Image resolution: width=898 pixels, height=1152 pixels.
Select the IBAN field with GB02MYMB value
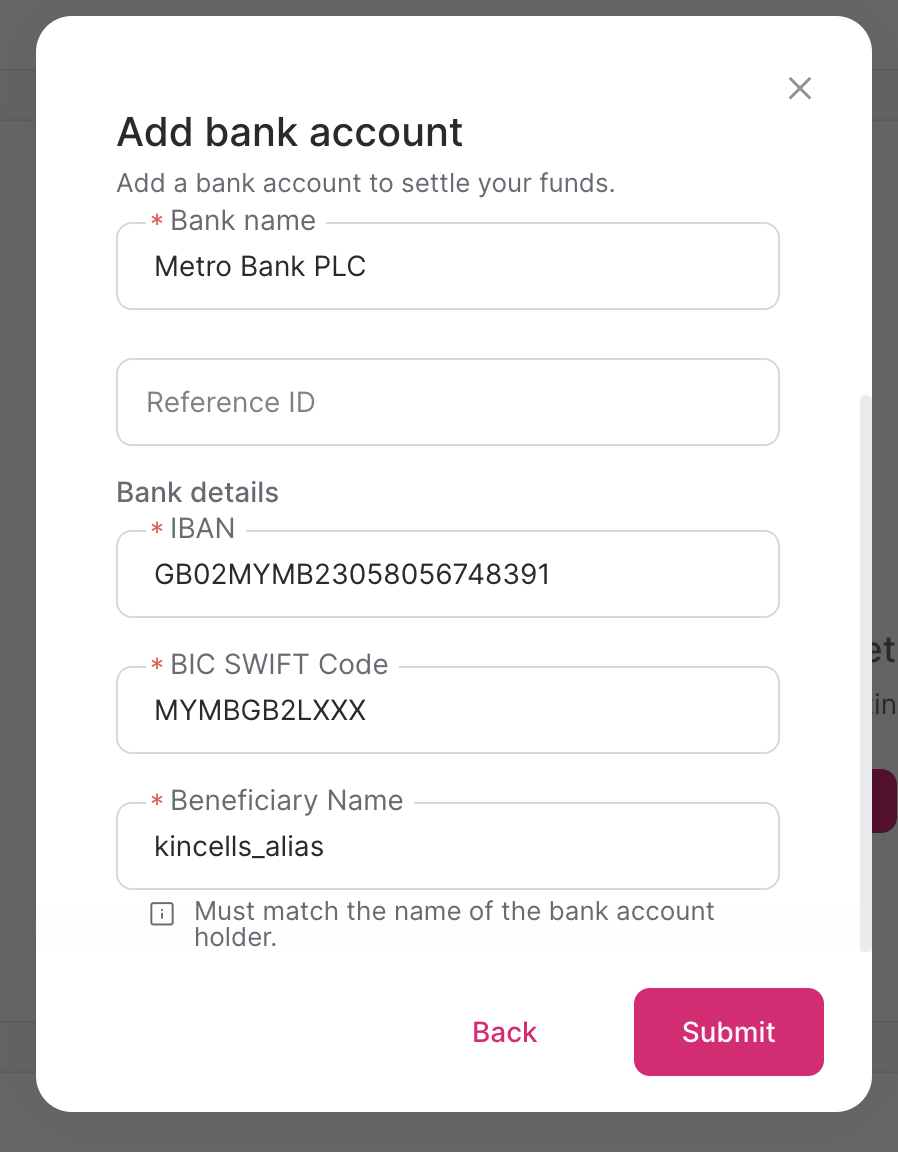447,574
